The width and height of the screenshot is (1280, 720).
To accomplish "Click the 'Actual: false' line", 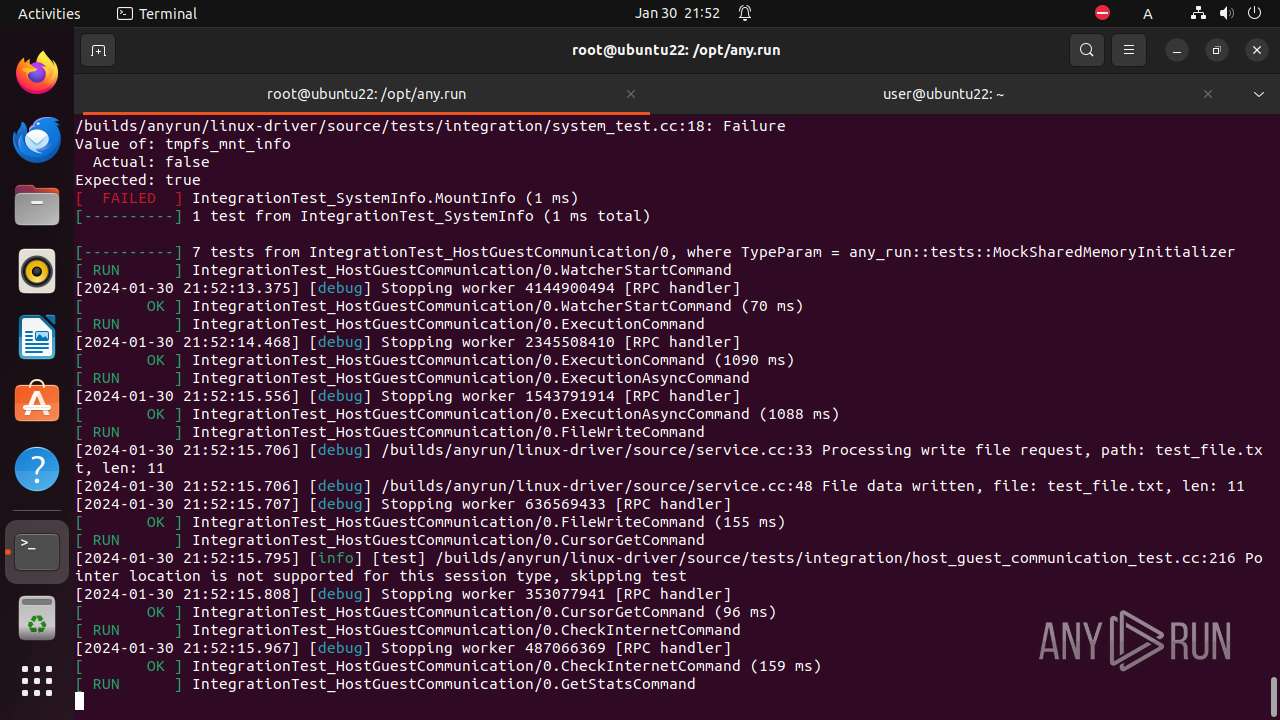I will [151, 162].
